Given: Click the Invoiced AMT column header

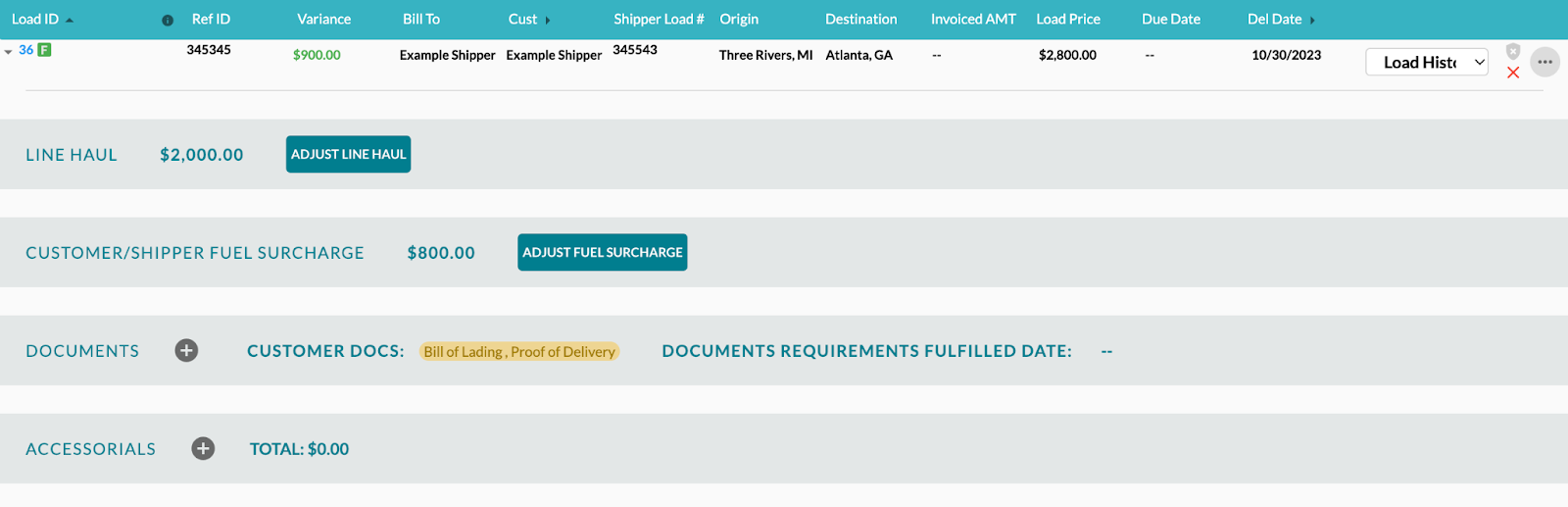Looking at the screenshot, I should [x=973, y=19].
